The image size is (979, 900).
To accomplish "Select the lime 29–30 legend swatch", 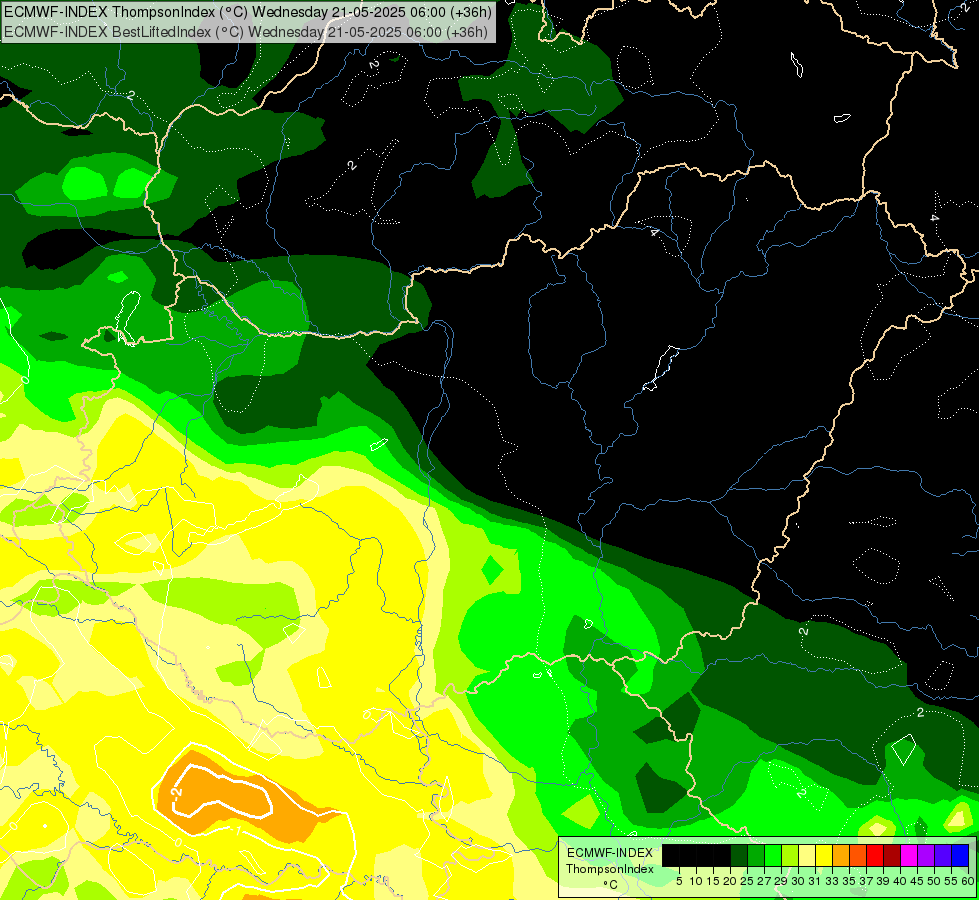I will pos(790,855).
